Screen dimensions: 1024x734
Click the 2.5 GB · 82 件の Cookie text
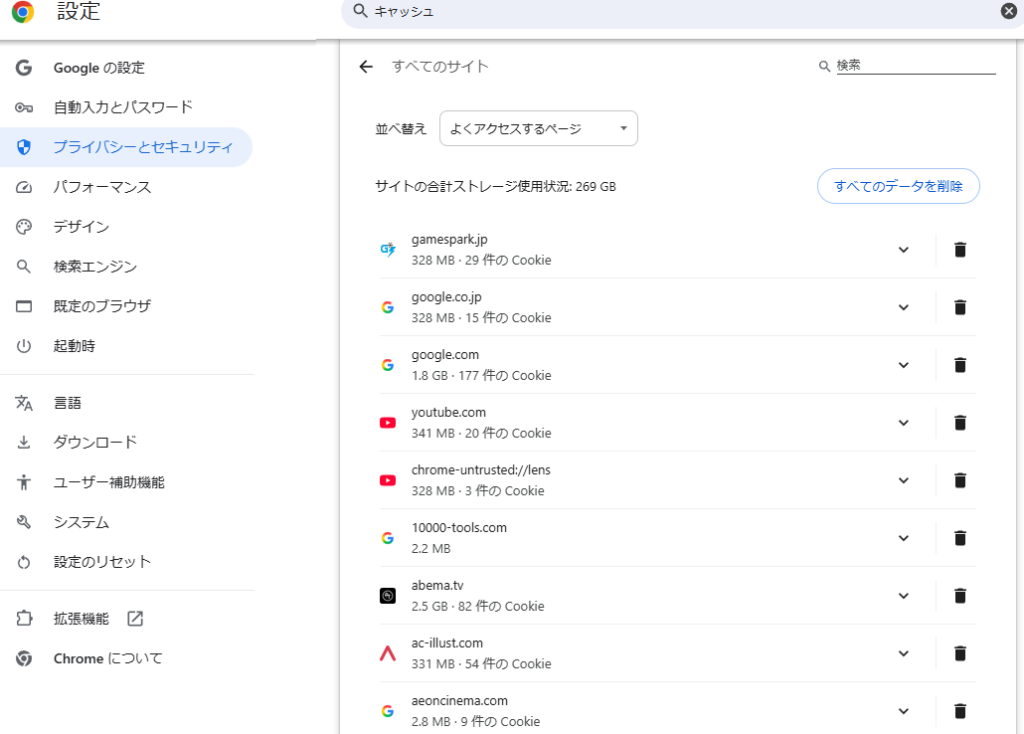pyautogui.click(x=477, y=606)
